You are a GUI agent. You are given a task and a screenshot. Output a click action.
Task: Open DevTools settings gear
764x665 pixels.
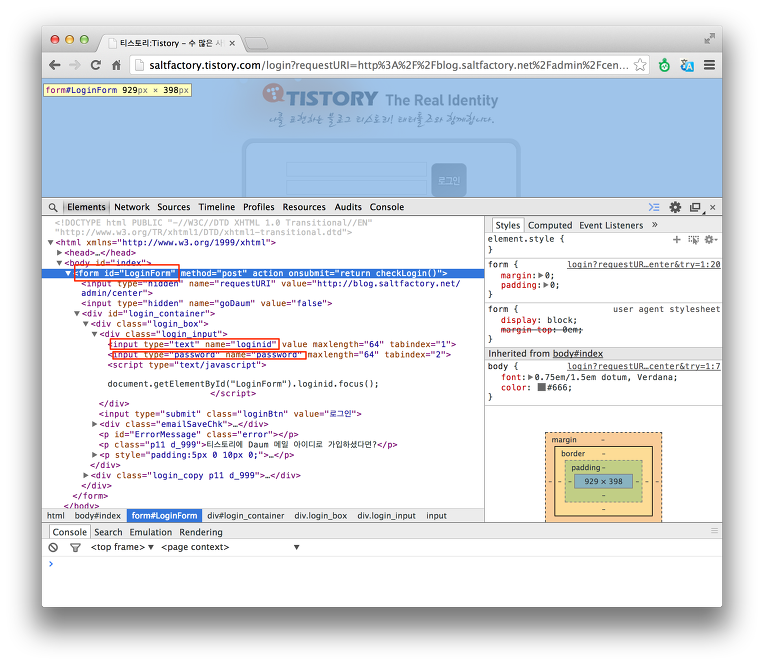[675, 207]
